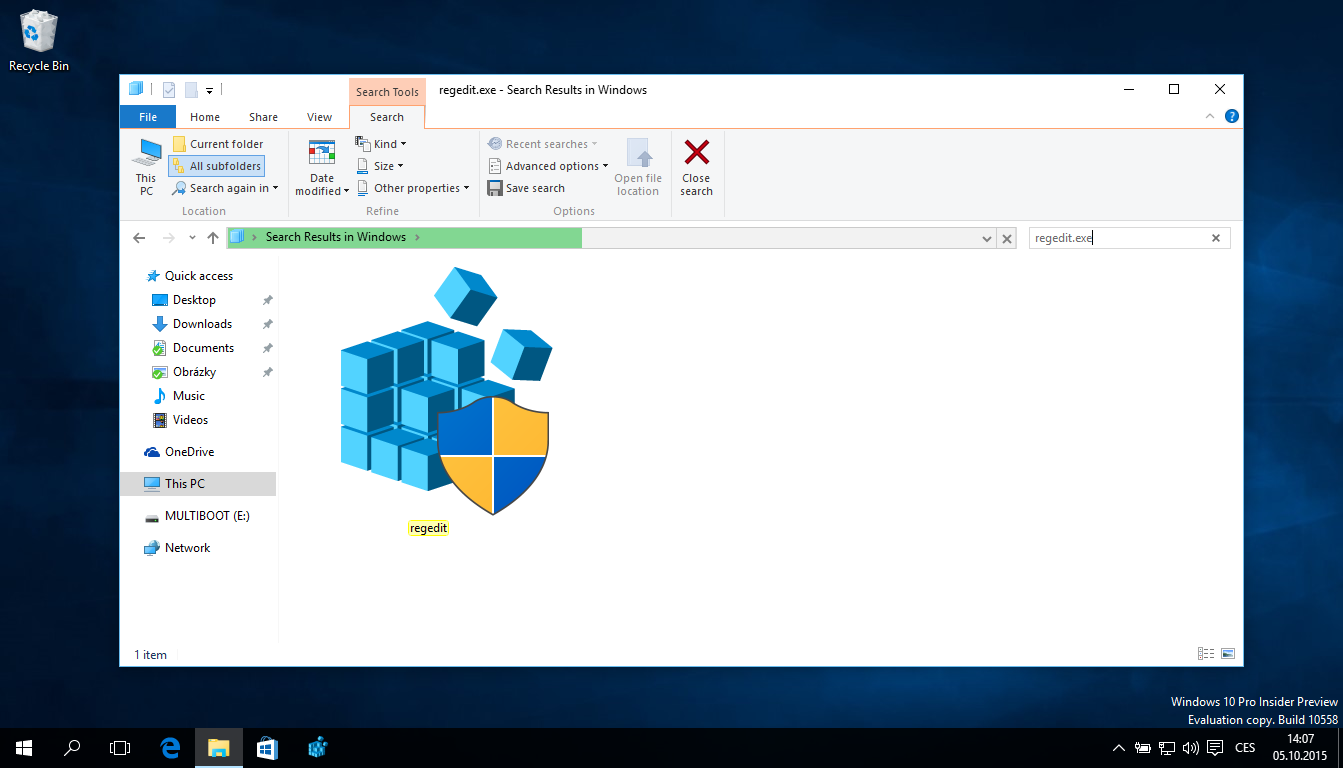Open Task View on taskbar

click(x=120, y=747)
